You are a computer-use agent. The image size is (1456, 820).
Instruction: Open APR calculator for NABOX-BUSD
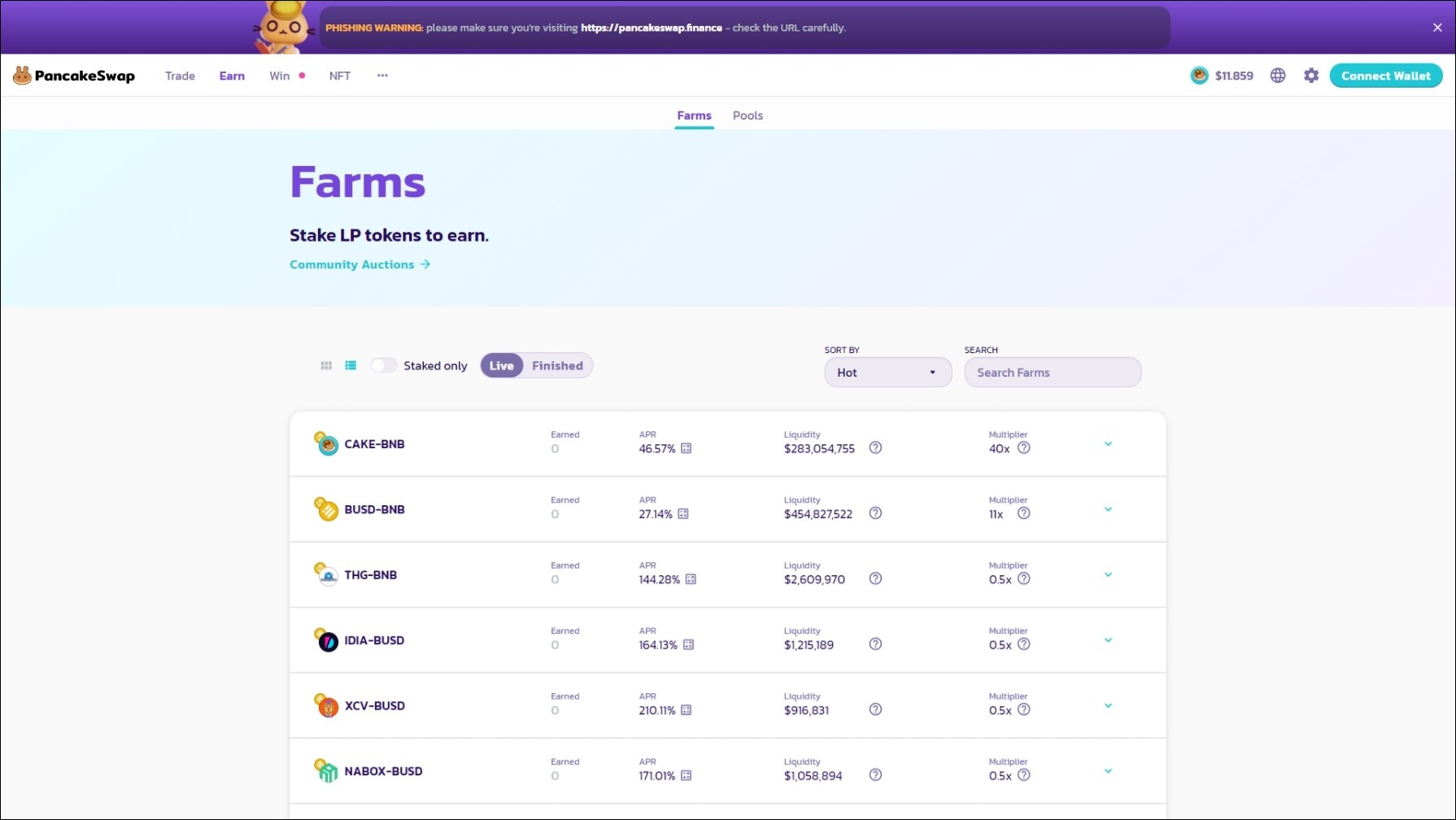click(x=687, y=776)
